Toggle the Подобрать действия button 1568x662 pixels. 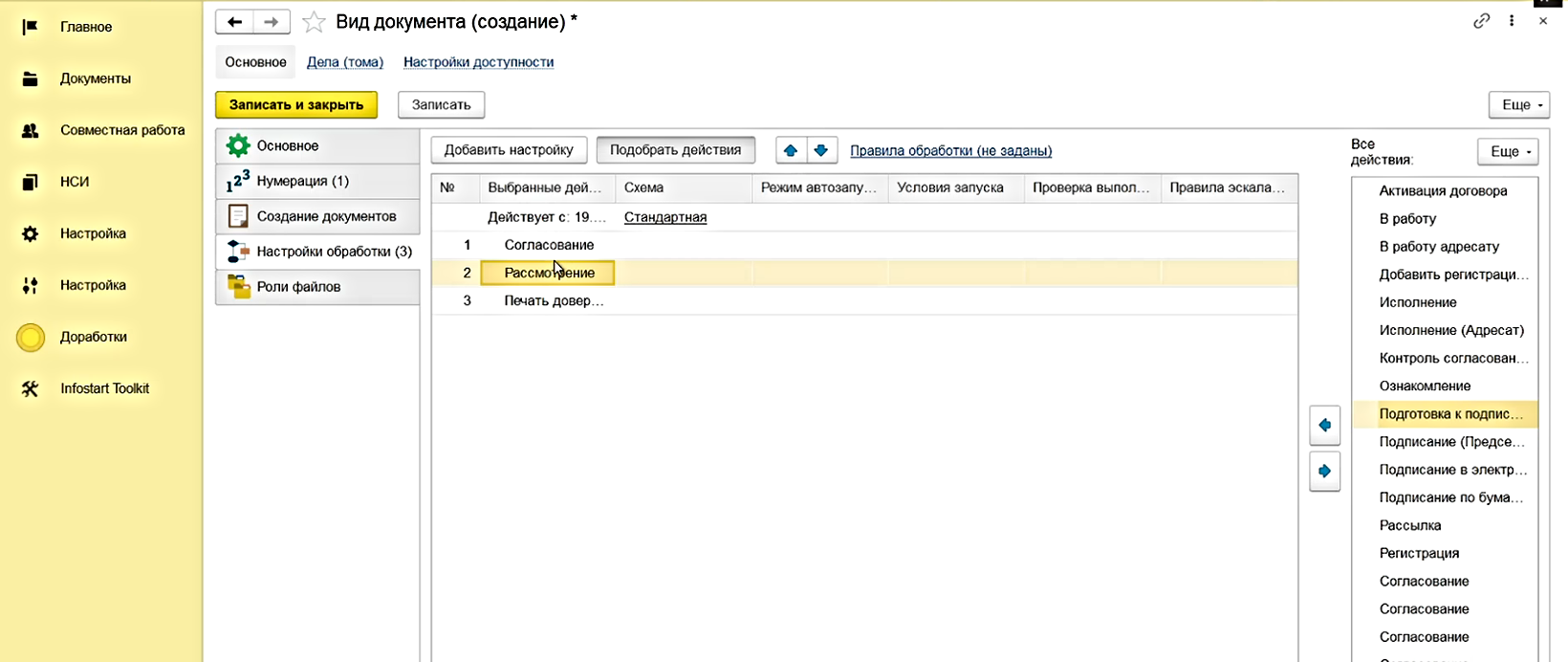tap(675, 150)
